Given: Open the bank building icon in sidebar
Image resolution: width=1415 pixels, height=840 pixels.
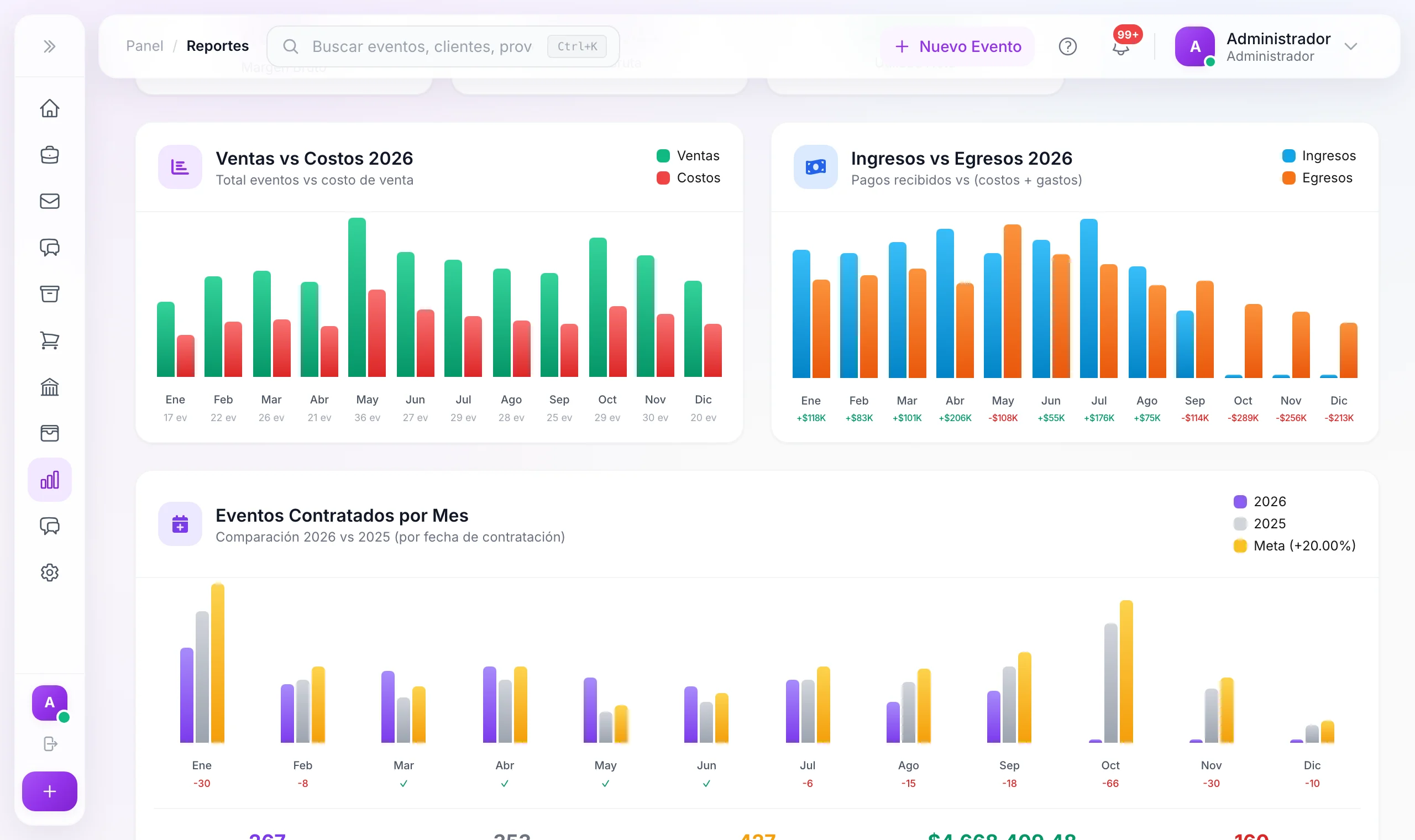Looking at the screenshot, I should [50, 387].
